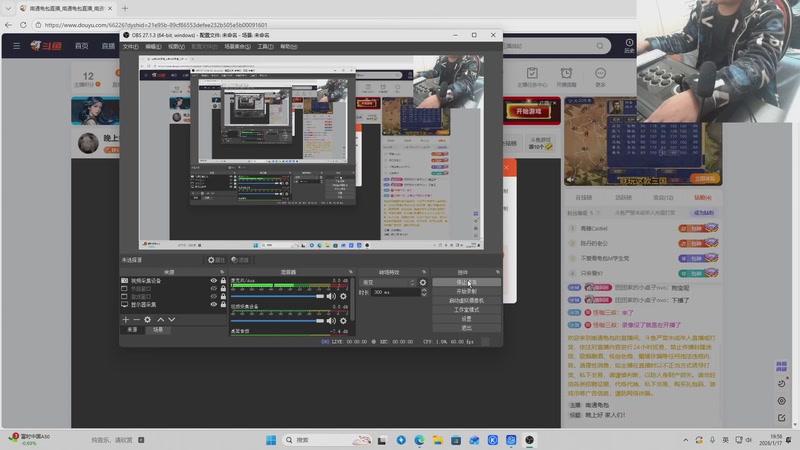Add a new source with the plus icon
Viewport: 800px width, 450px height.
point(126,319)
